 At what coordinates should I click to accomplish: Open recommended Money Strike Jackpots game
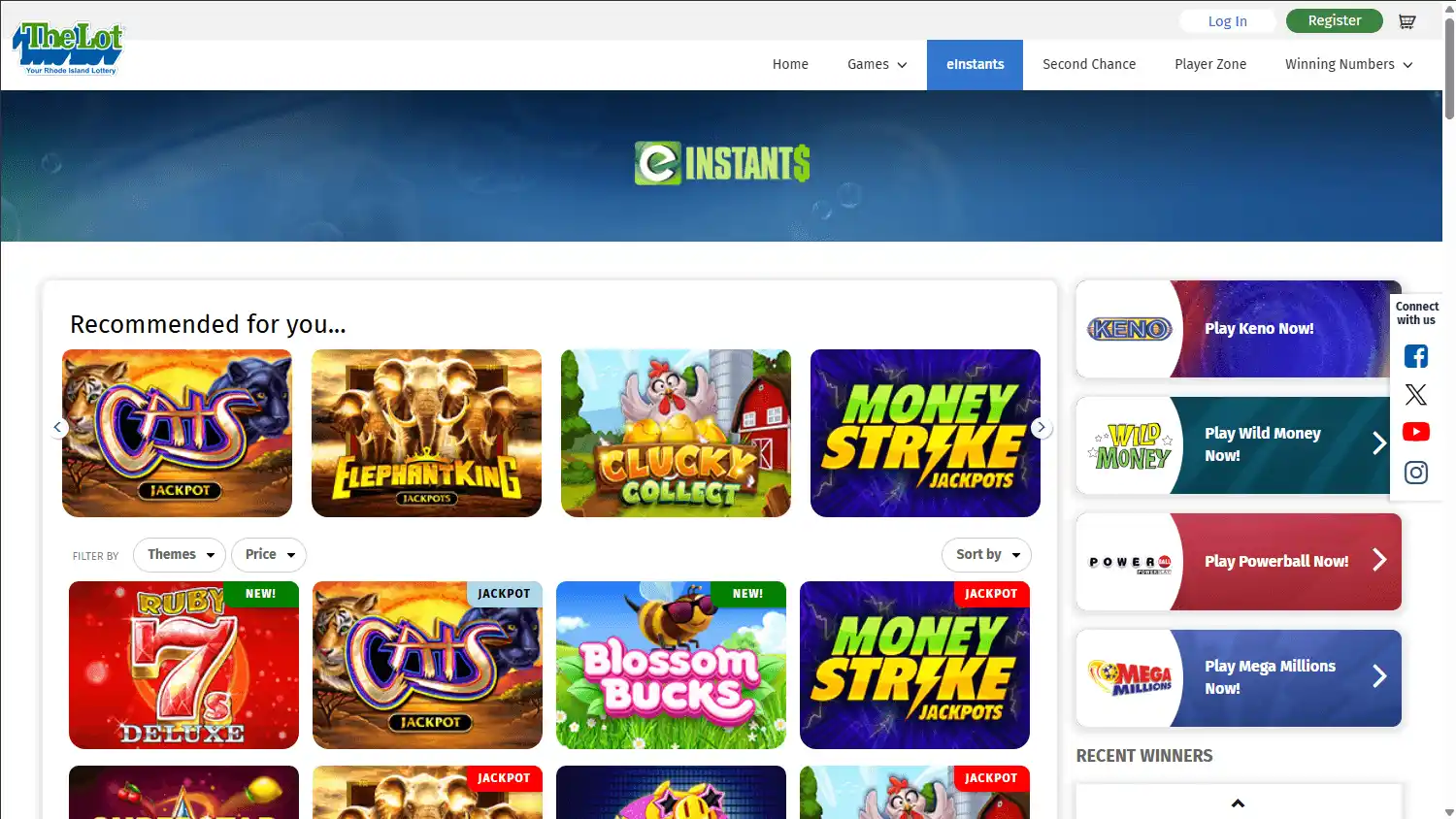coord(925,433)
